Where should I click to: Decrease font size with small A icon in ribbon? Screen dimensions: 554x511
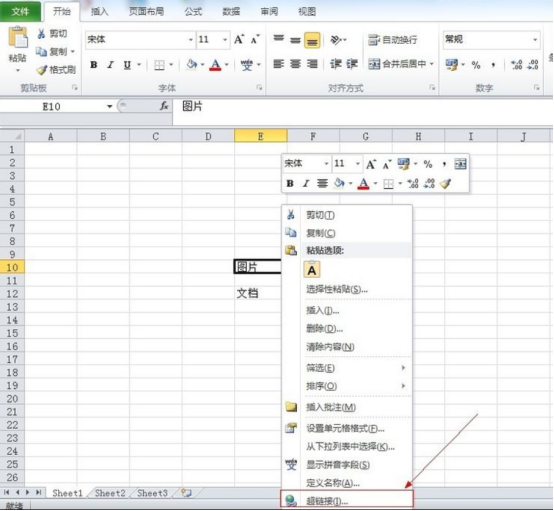pos(255,39)
